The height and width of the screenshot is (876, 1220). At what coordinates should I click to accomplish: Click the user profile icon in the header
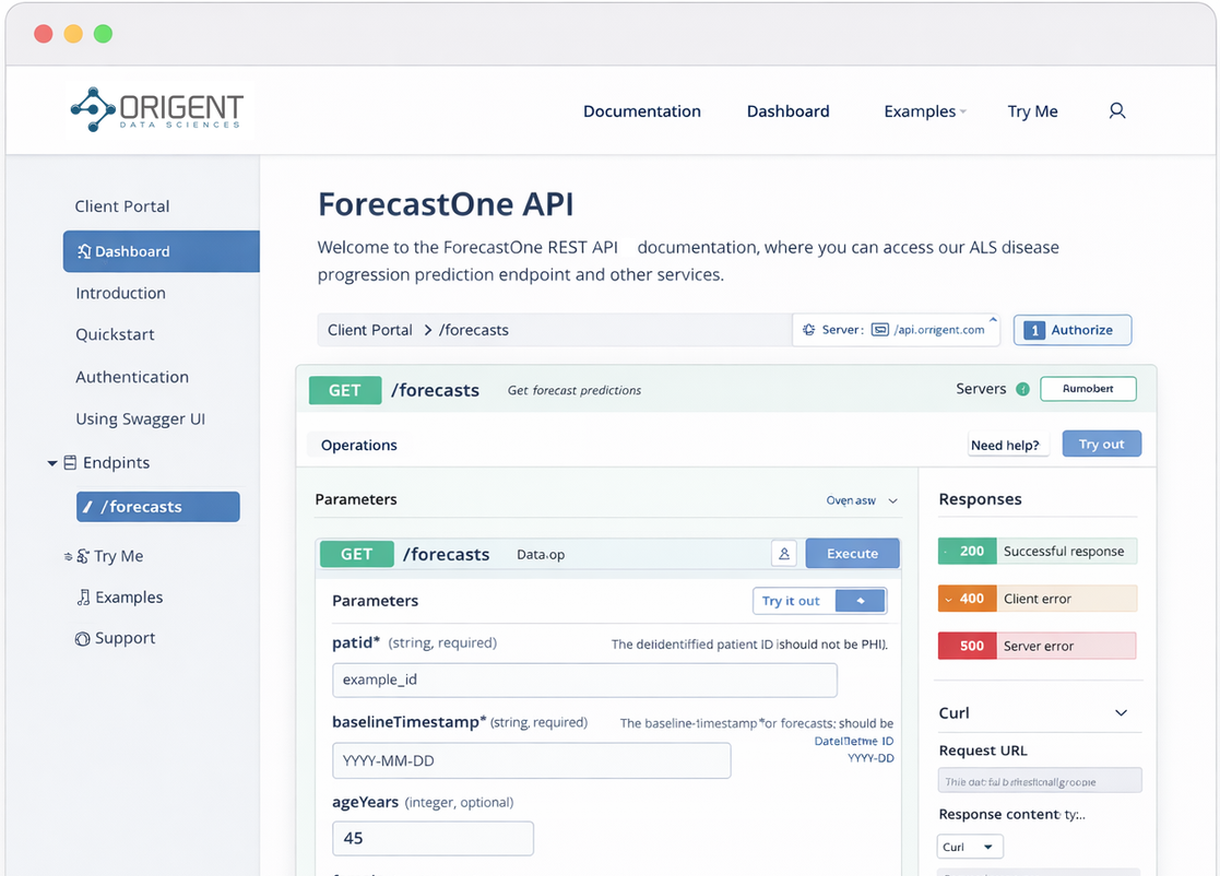pyautogui.click(x=1117, y=111)
